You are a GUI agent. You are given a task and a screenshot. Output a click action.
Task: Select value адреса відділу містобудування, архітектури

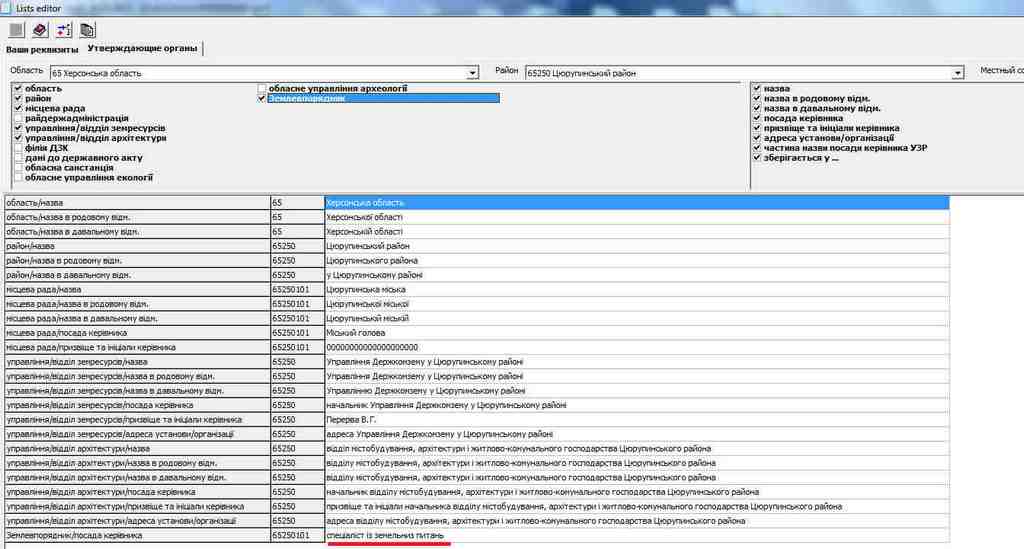tap(637, 521)
